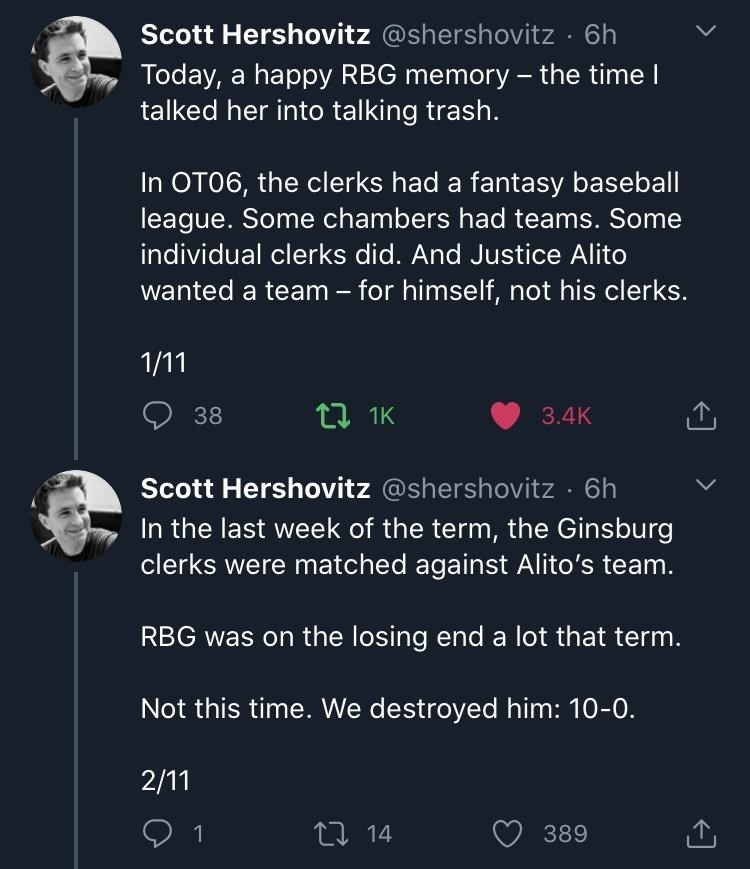Open the 6h timestamp of second tweet
Viewport: 750px width, 869px height.
point(600,488)
